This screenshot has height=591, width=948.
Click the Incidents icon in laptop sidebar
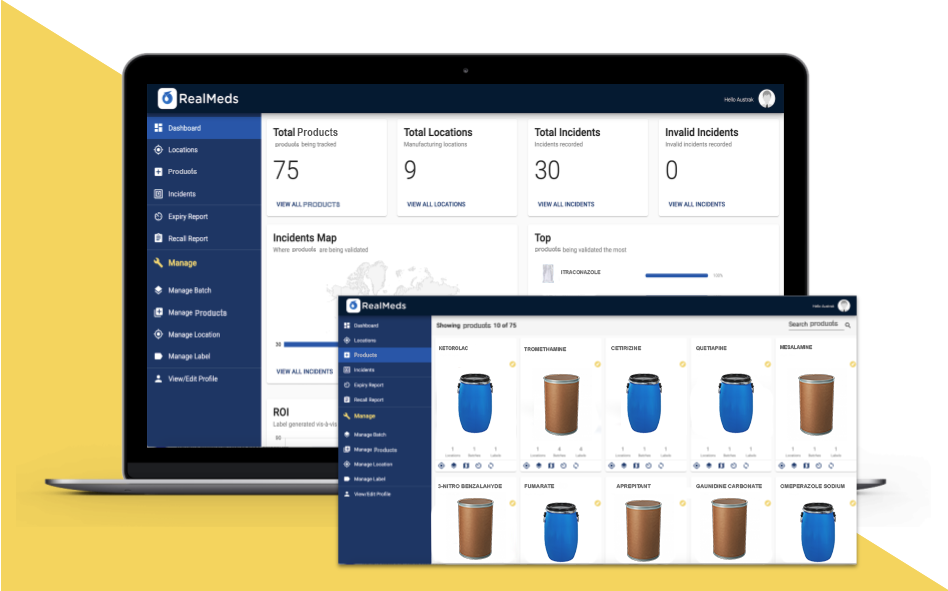click(158, 194)
